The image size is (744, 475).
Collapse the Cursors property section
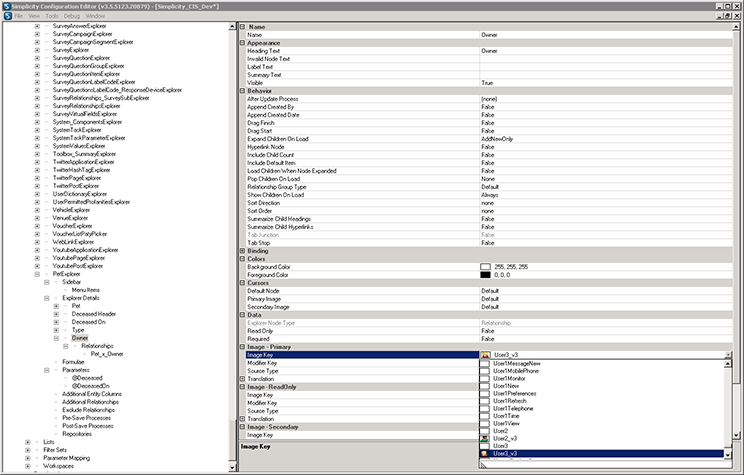[x=242, y=283]
